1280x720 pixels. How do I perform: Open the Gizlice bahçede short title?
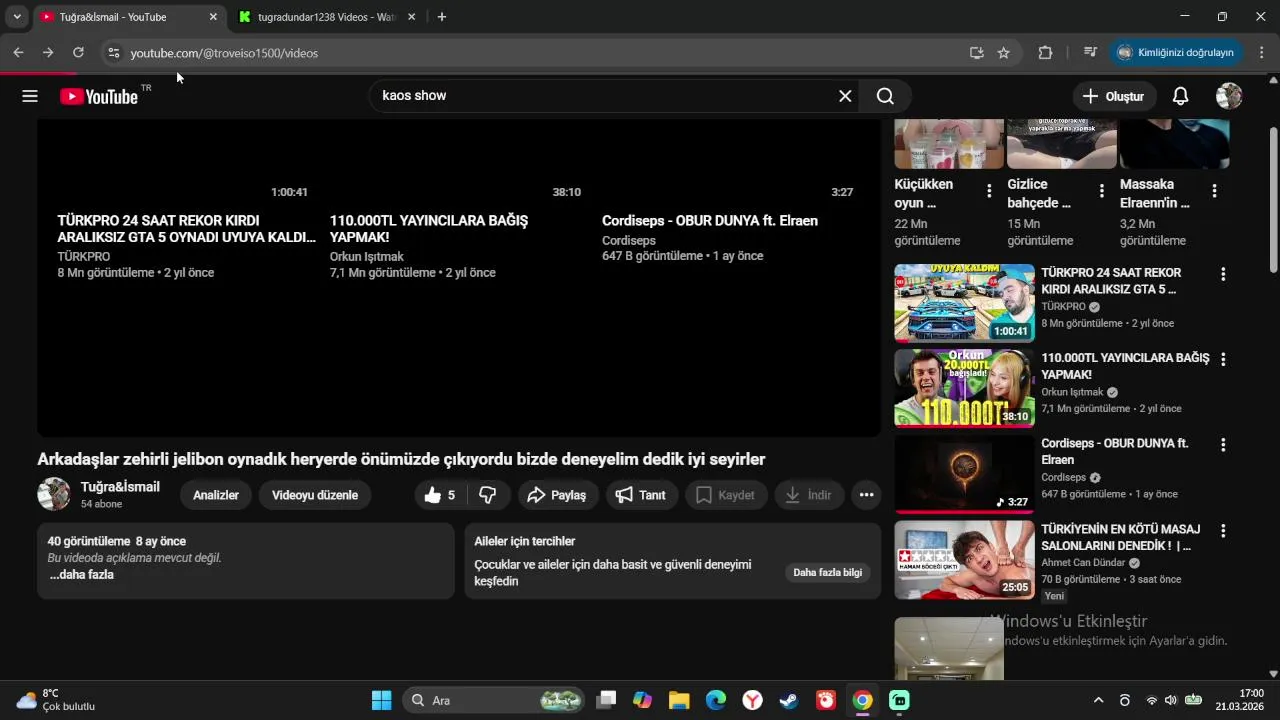coord(1039,194)
